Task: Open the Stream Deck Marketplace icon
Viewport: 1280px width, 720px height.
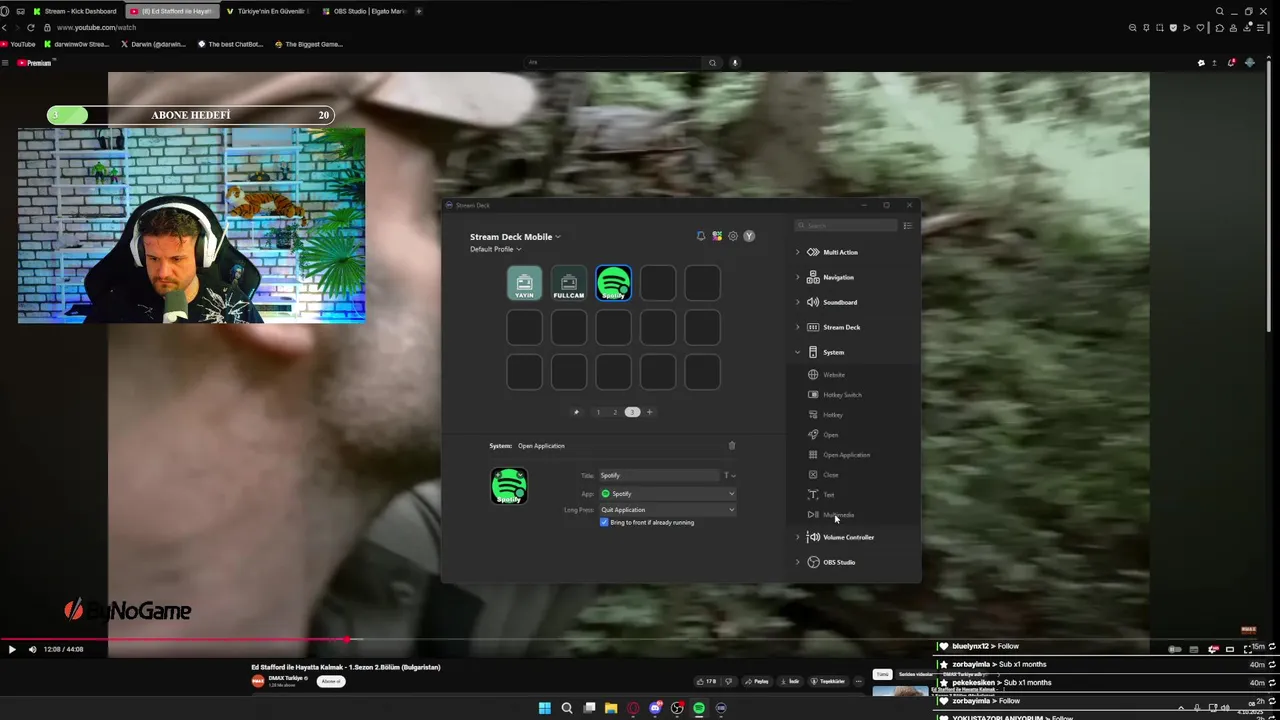Action: 717,236
